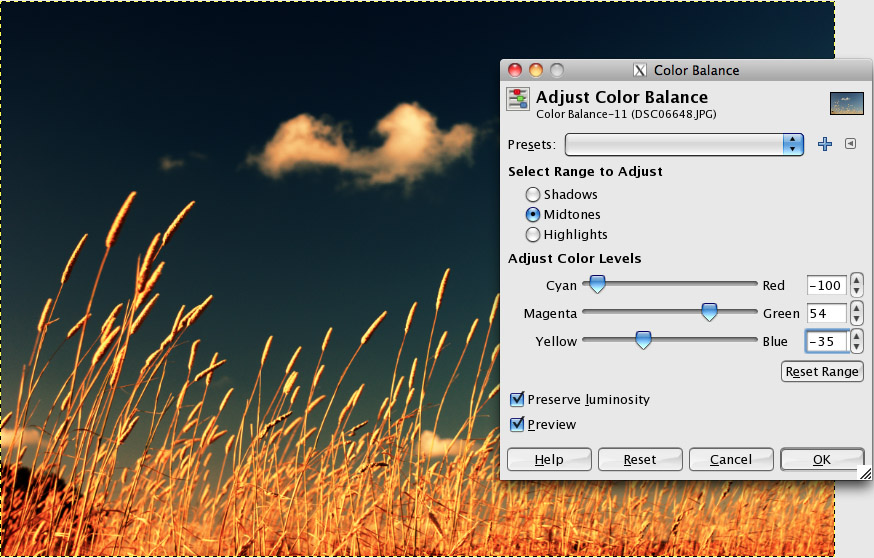Close the Color Balance window red button
874x558 pixels.
point(515,70)
